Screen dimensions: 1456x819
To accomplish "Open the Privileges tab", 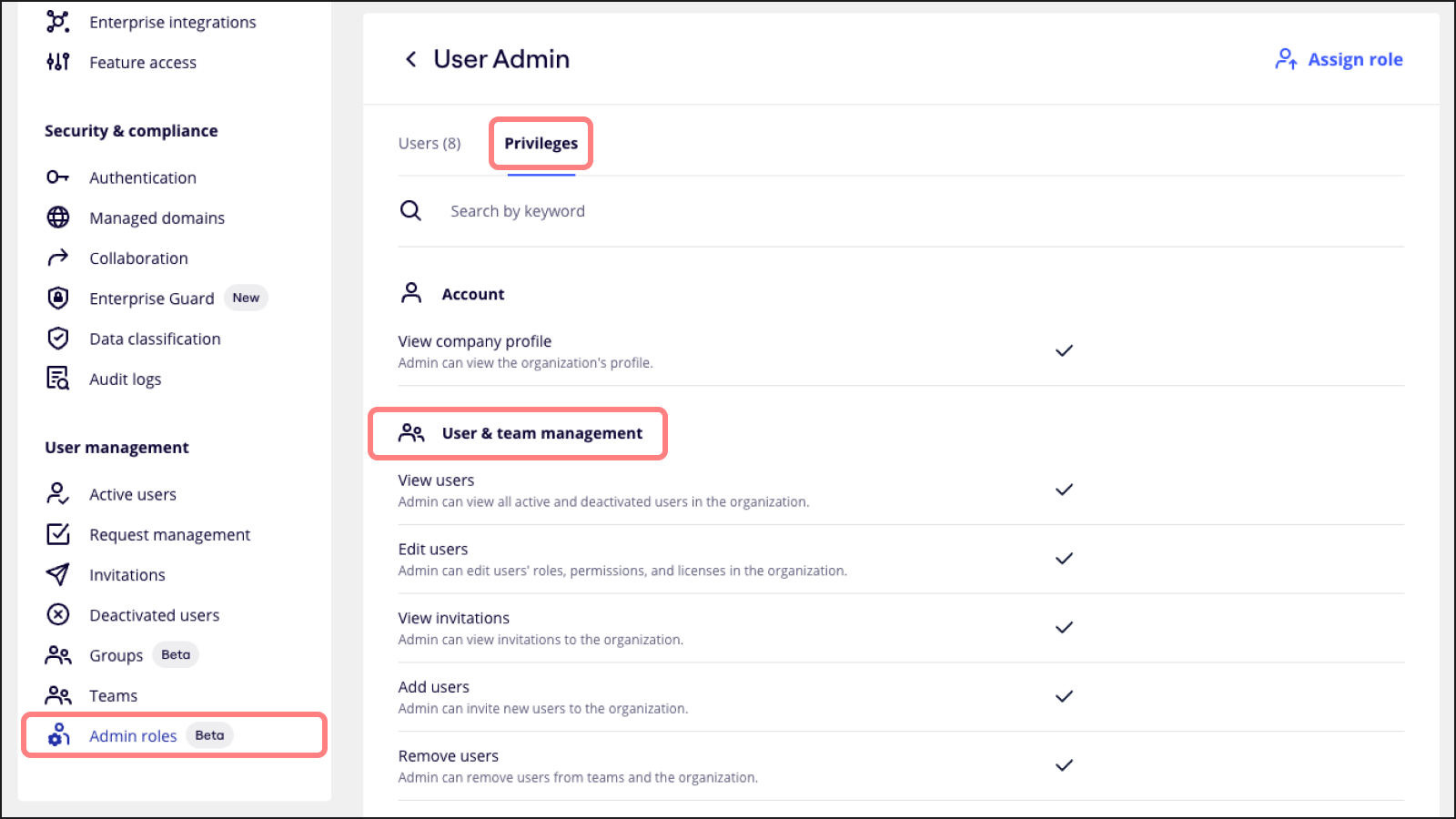I will pyautogui.click(x=541, y=143).
